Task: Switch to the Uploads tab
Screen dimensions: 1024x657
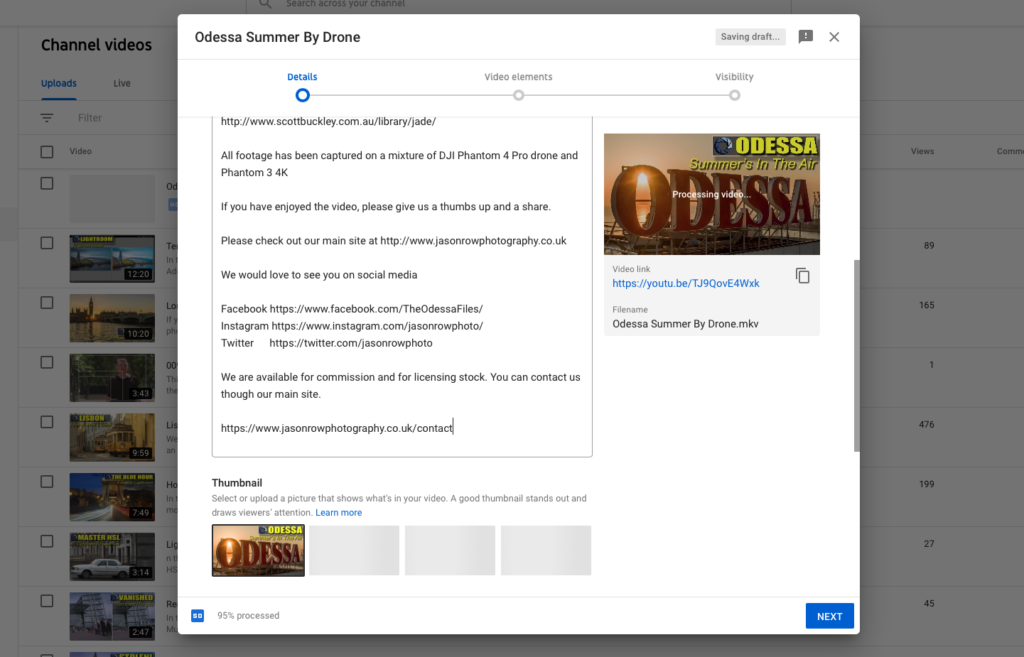Action: click(59, 84)
